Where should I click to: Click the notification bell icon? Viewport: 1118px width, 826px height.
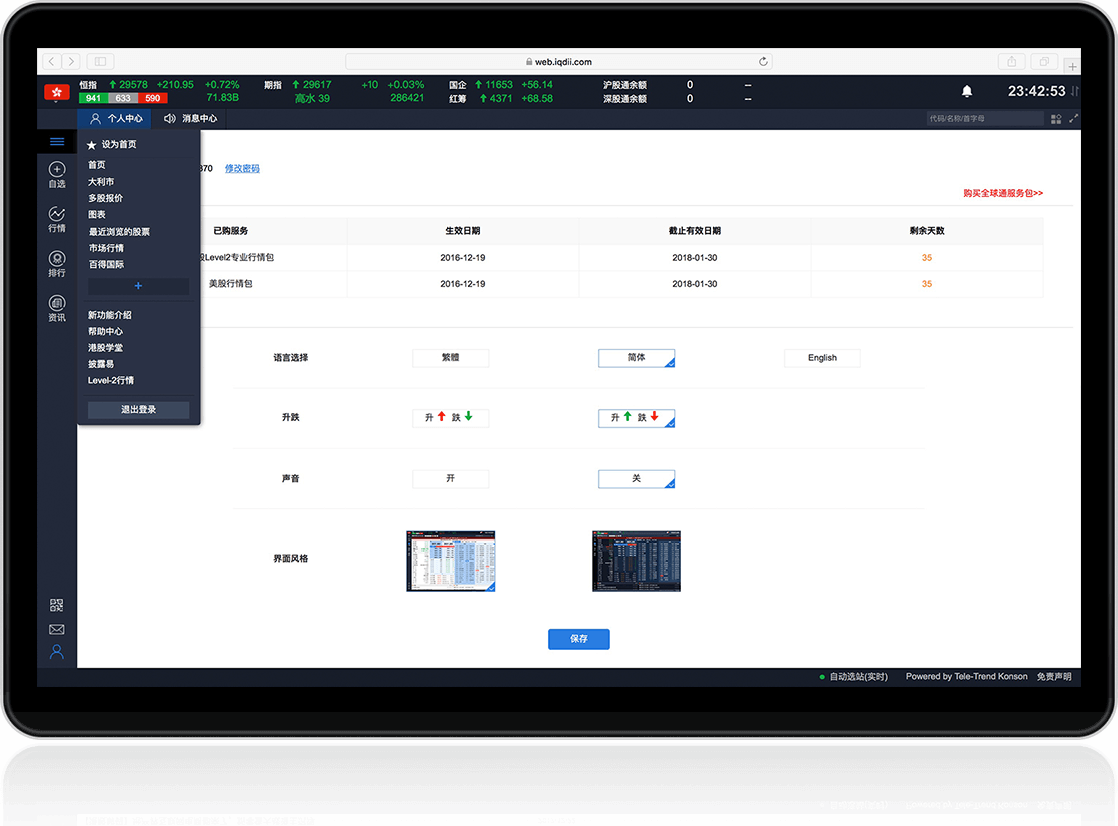[966, 91]
